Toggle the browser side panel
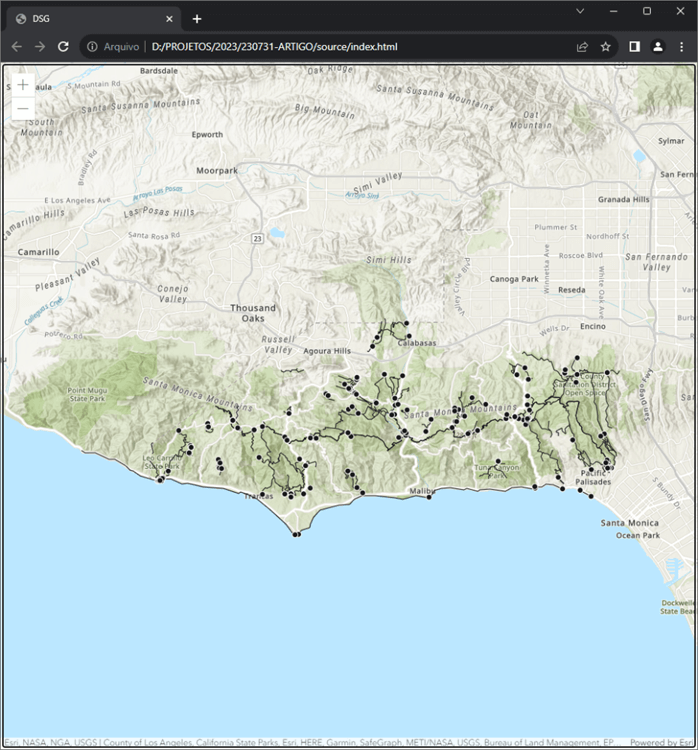698x750 pixels. coord(634,47)
